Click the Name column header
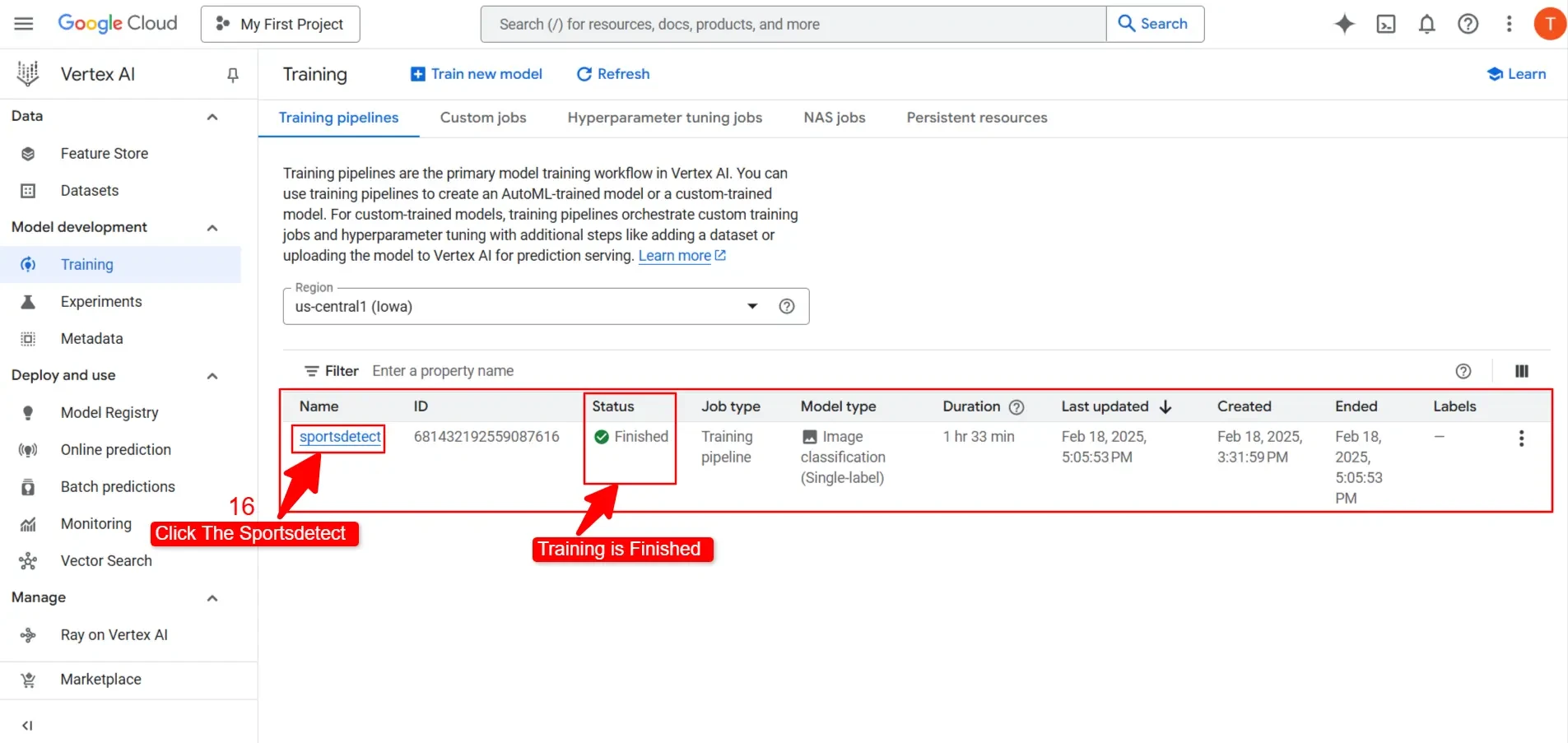This screenshot has height=743, width=1568. pos(319,406)
